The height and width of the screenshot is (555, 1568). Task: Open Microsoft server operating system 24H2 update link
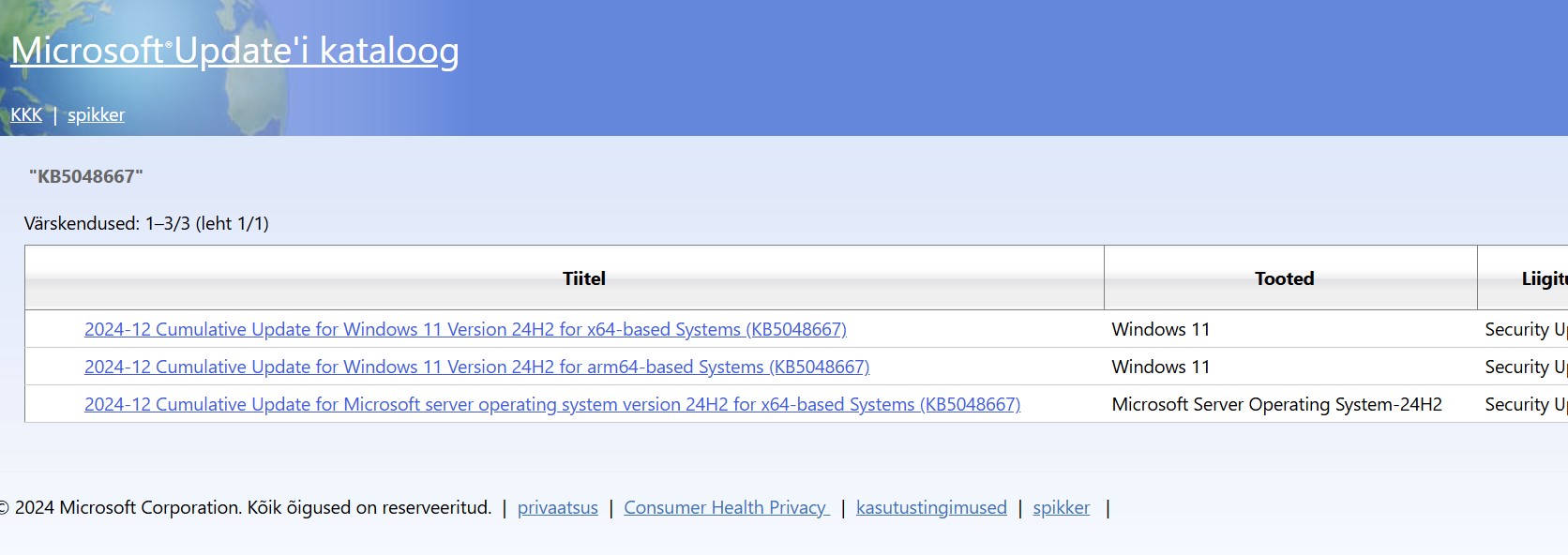[552, 404]
